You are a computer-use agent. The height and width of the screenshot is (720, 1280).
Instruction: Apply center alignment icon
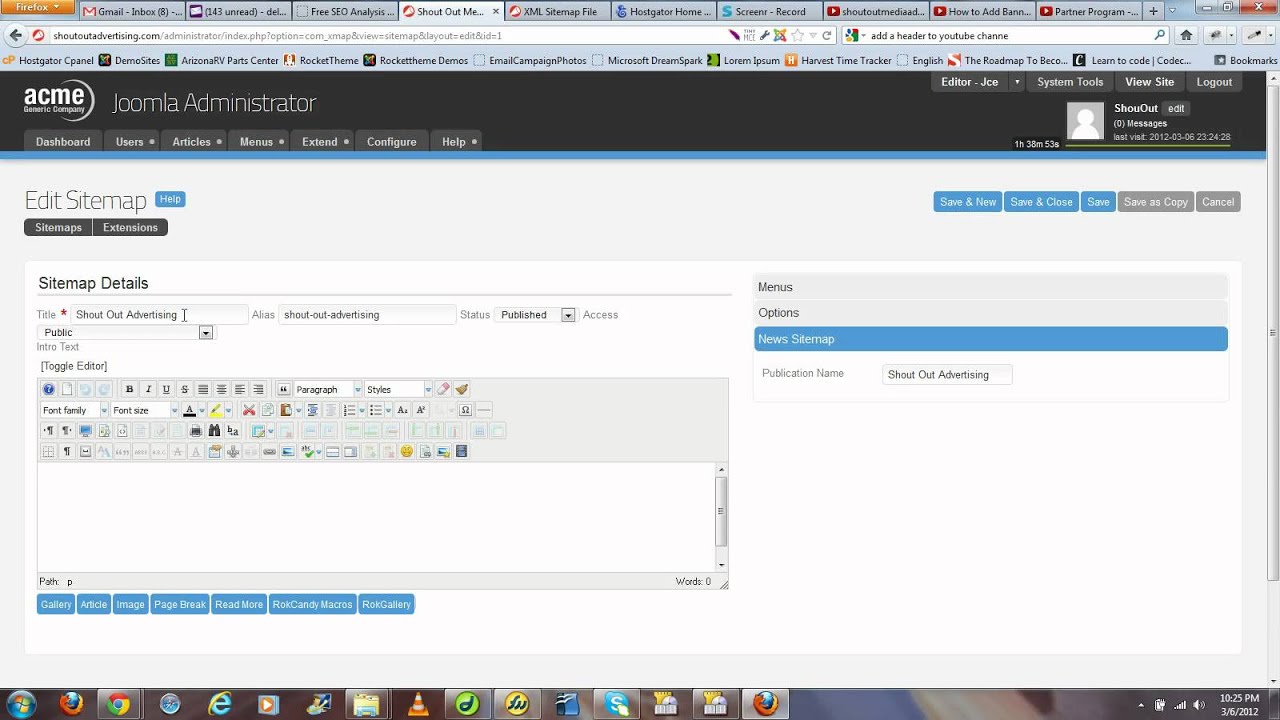click(x=222, y=389)
